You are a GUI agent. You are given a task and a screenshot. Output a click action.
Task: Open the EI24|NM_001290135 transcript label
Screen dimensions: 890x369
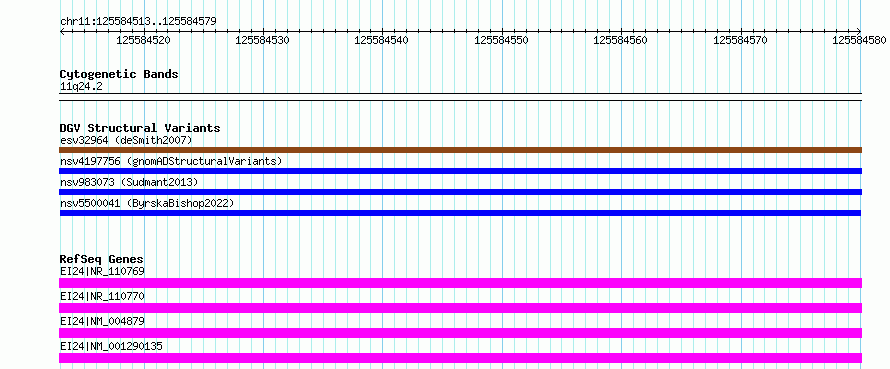111,346
